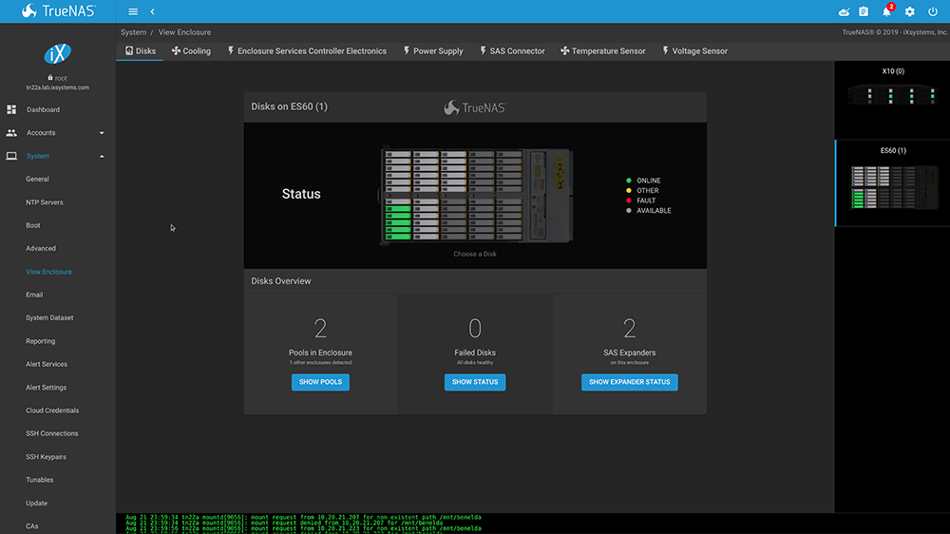
Task: Click View Enclosure breadcrumb text
Action: pos(185,32)
